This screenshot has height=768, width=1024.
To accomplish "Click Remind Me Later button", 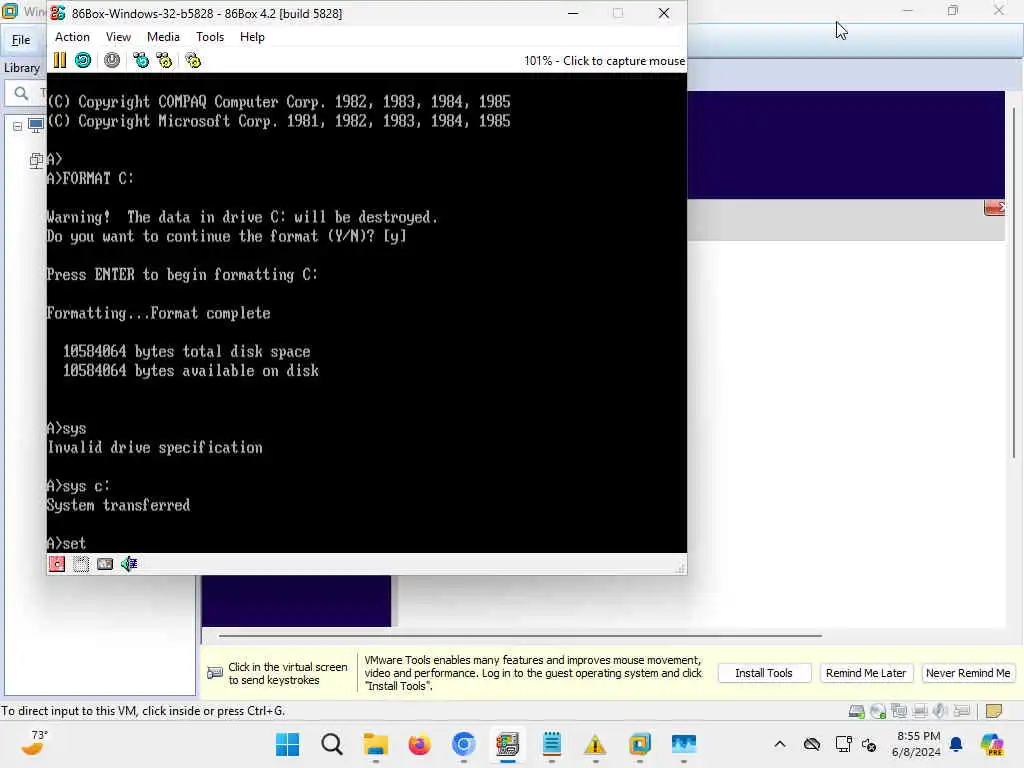I will [865, 673].
